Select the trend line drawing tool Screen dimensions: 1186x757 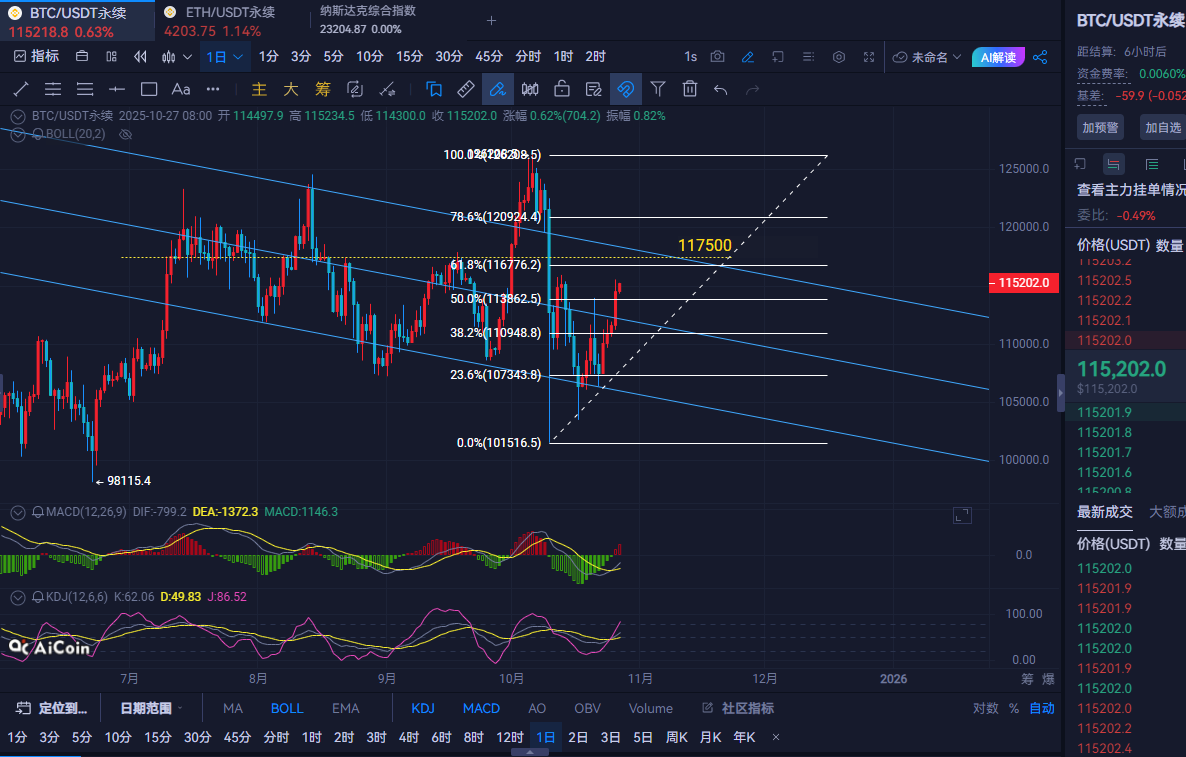(20, 89)
